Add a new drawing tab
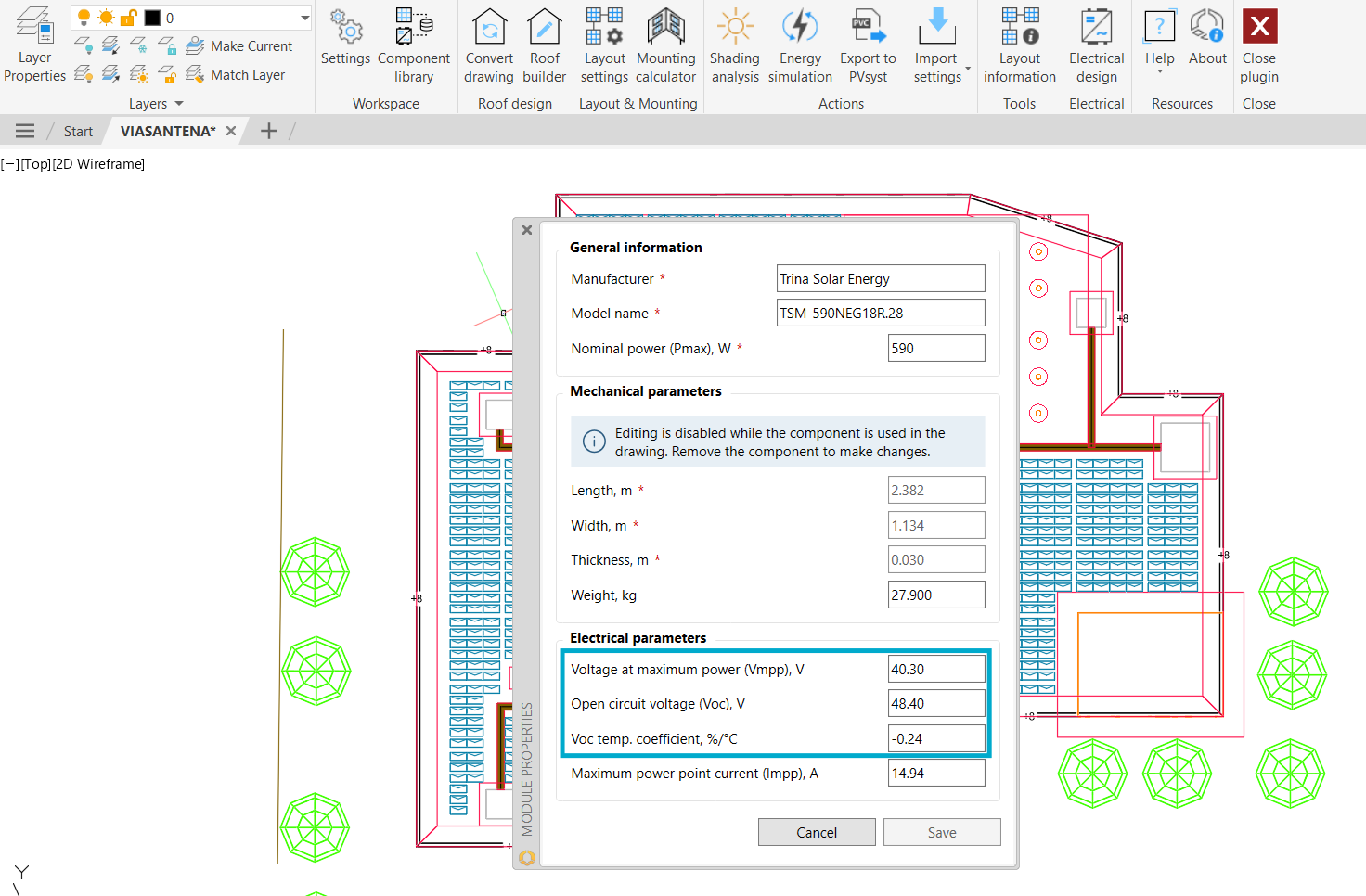 point(269,131)
